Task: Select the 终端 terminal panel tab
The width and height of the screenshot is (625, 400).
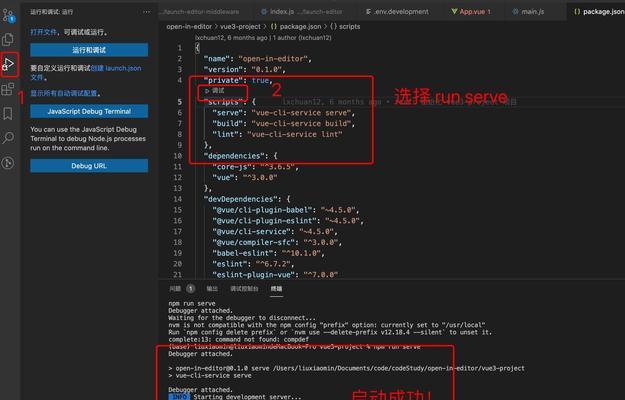Action: click(276, 288)
